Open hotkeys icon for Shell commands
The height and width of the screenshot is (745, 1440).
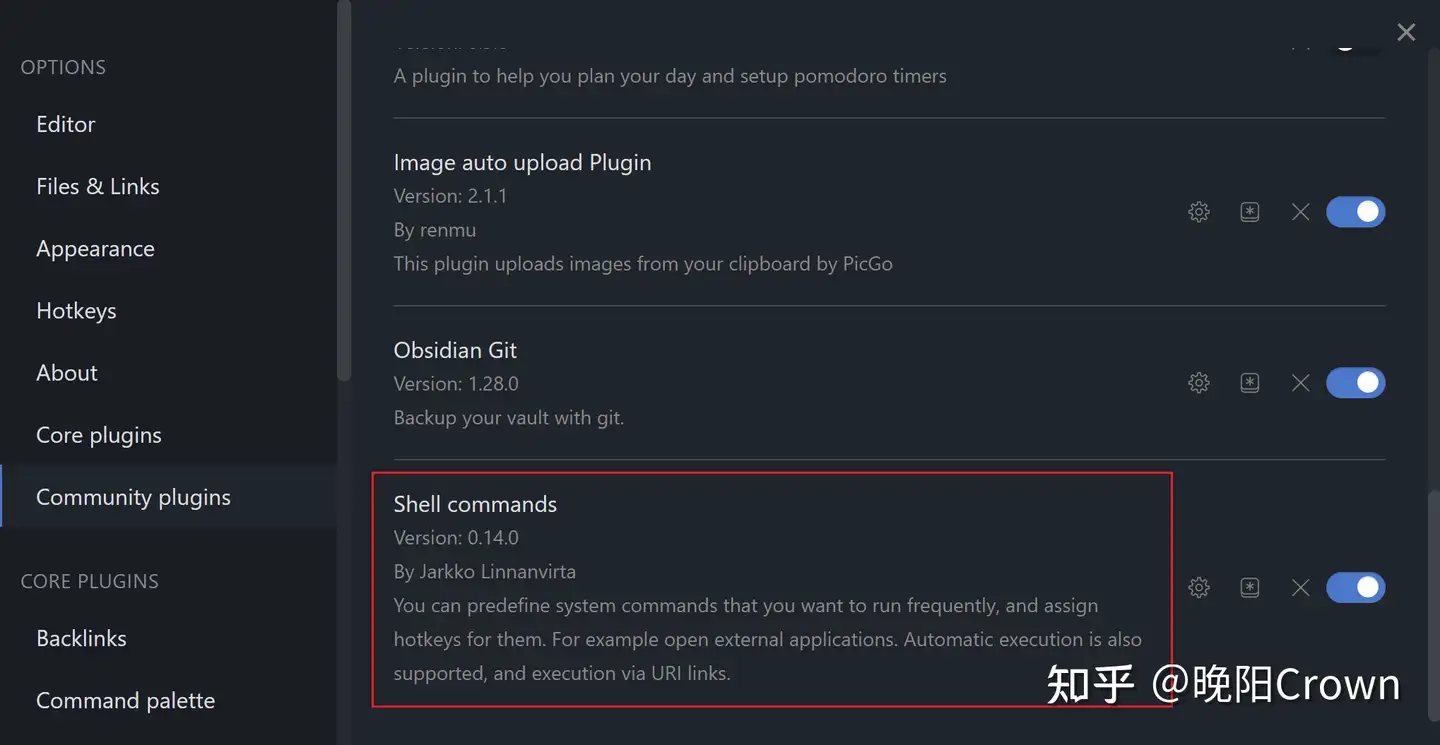tap(1250, 588)
